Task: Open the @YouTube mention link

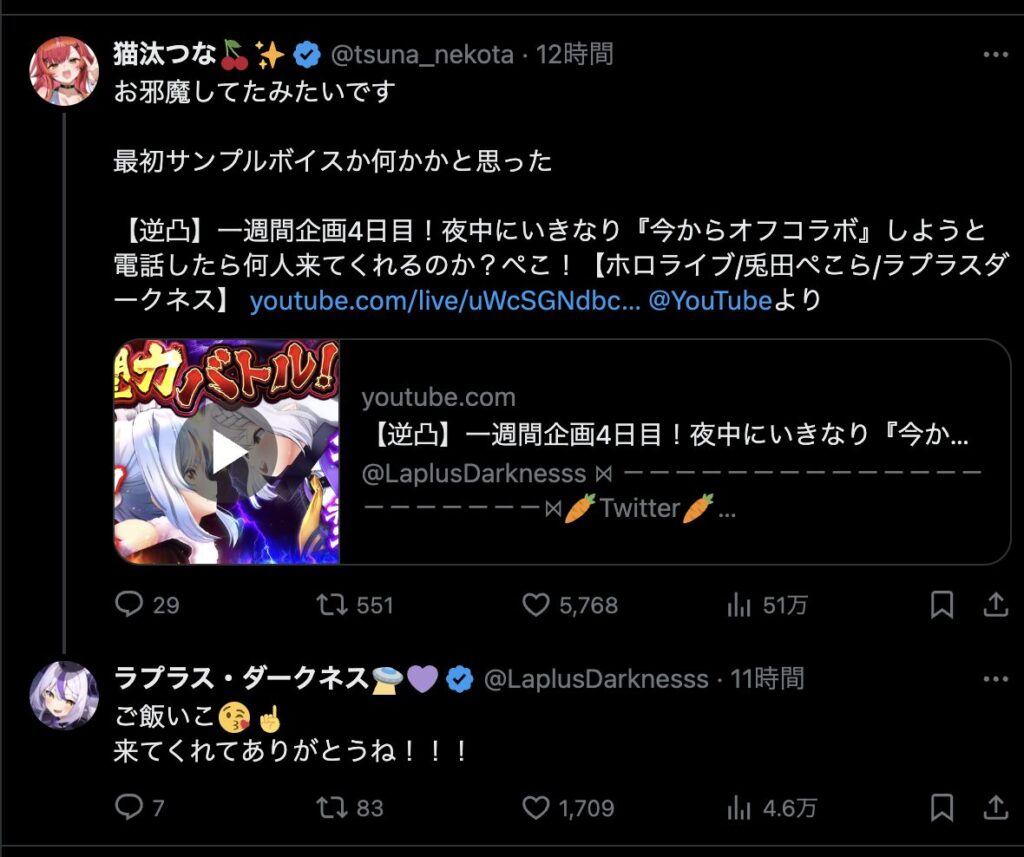Action: (x=711, y=301)
